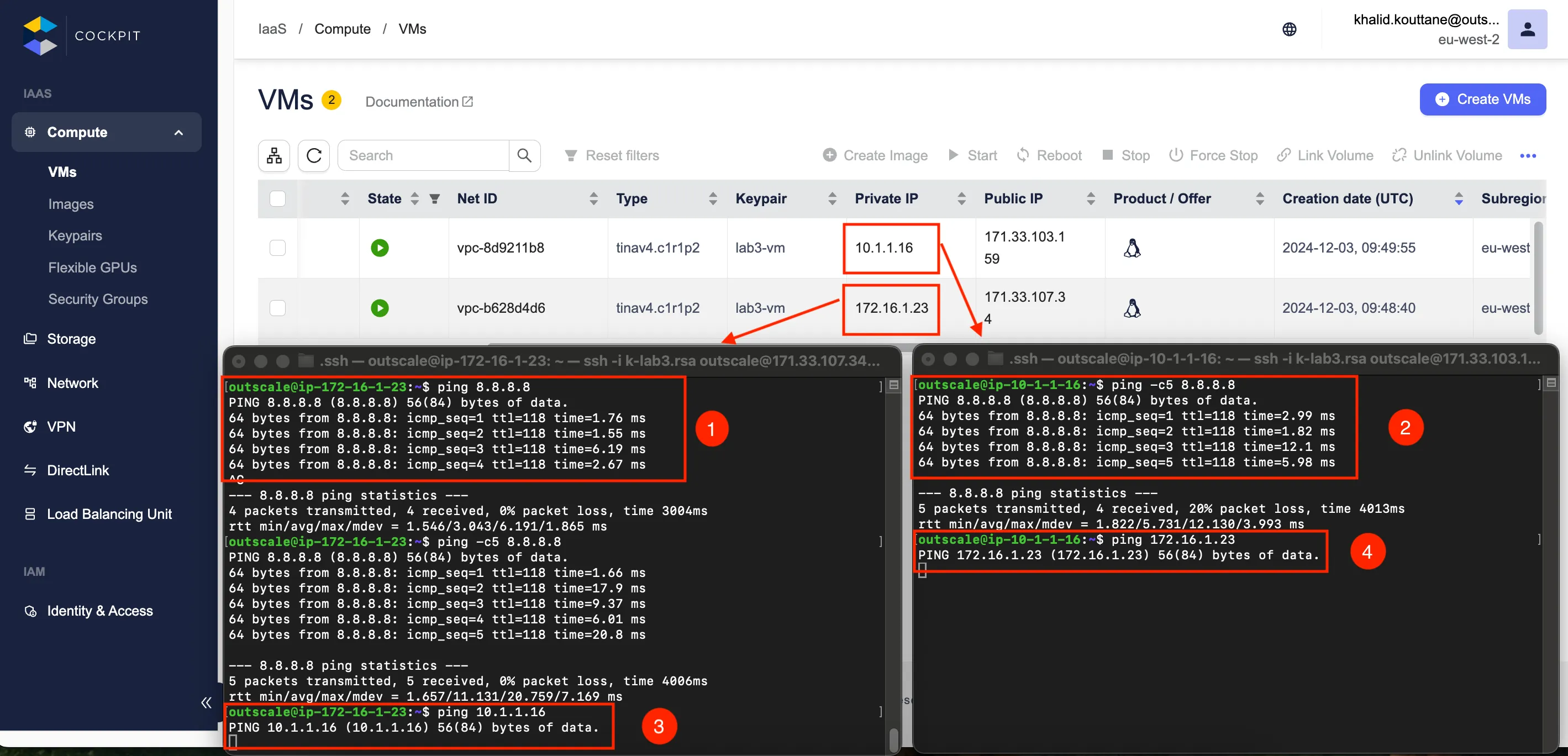Collapse the sidebar with double chevron
1568x756 pixels.
(x=206, y=702)
